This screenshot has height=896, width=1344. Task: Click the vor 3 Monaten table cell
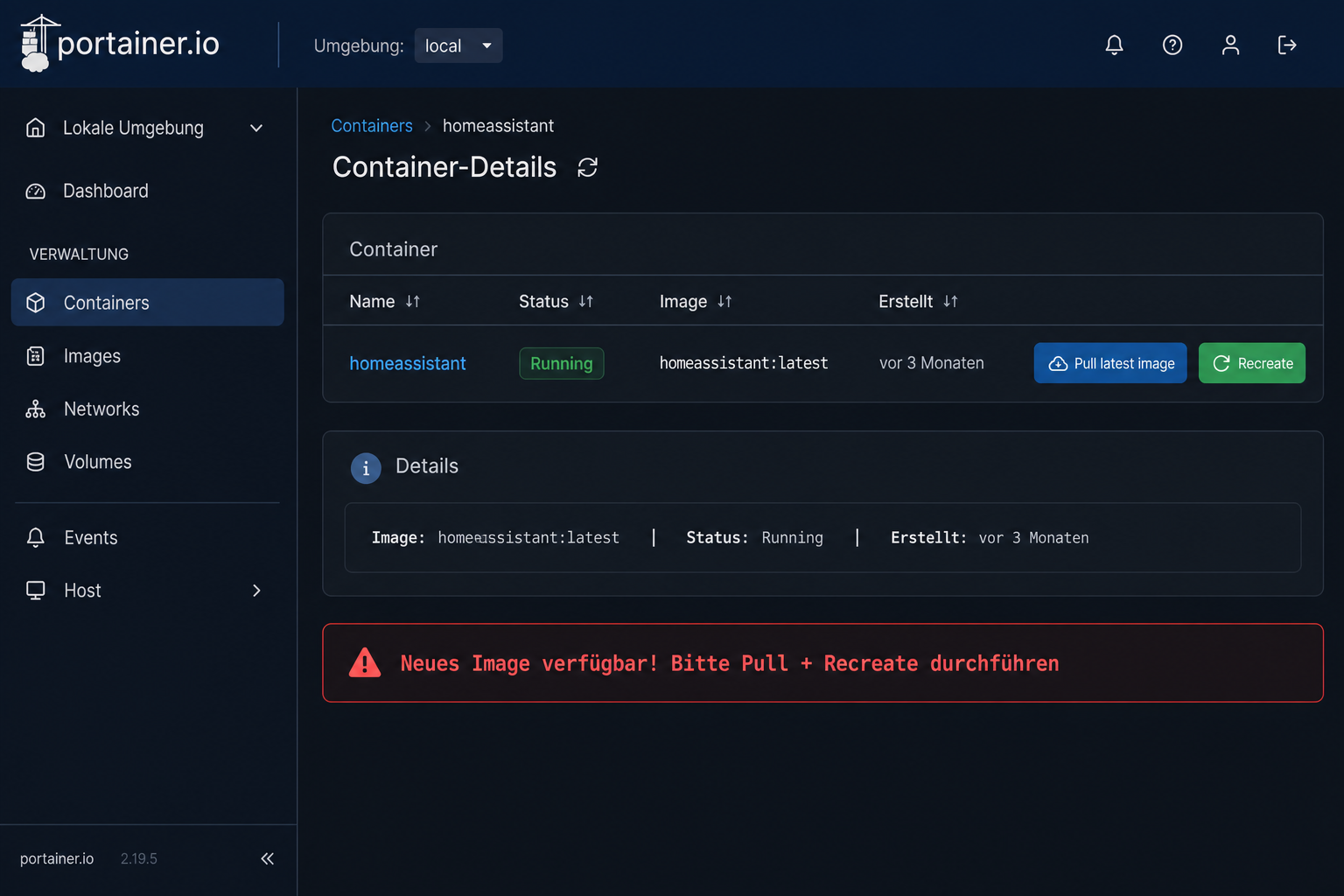point(932,363)
